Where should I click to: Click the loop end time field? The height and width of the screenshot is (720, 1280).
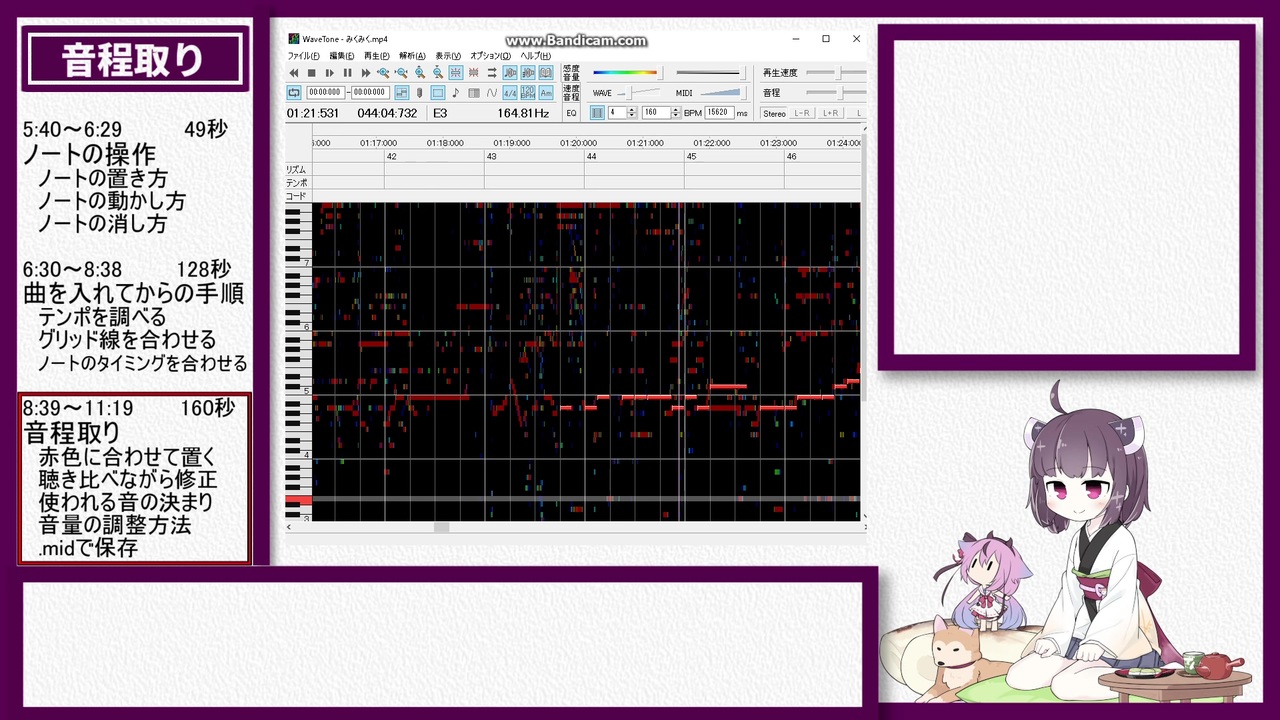click(x=368, y=93)
